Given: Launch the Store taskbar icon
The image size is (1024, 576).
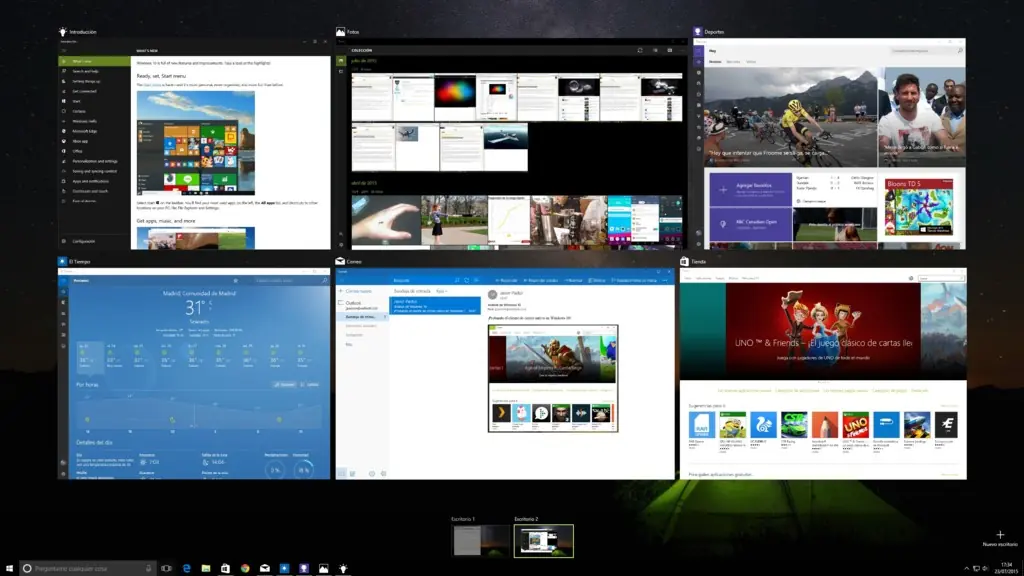Looking at the screenshot, I should click(225, 568).
